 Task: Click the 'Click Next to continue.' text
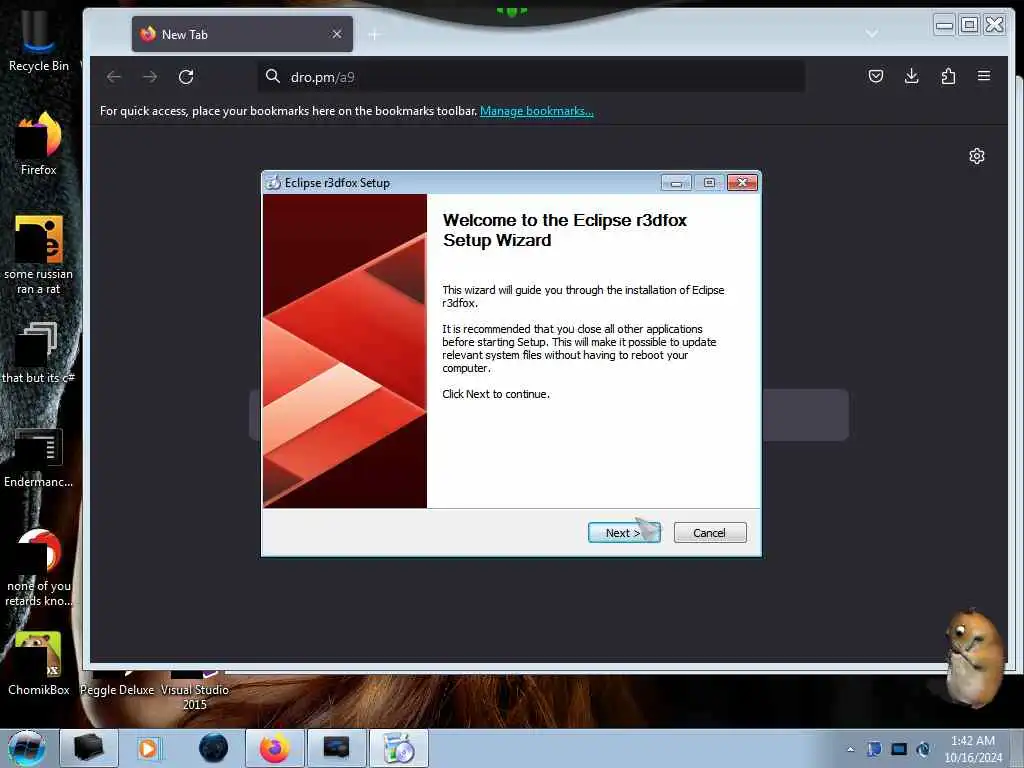[496, 394]
